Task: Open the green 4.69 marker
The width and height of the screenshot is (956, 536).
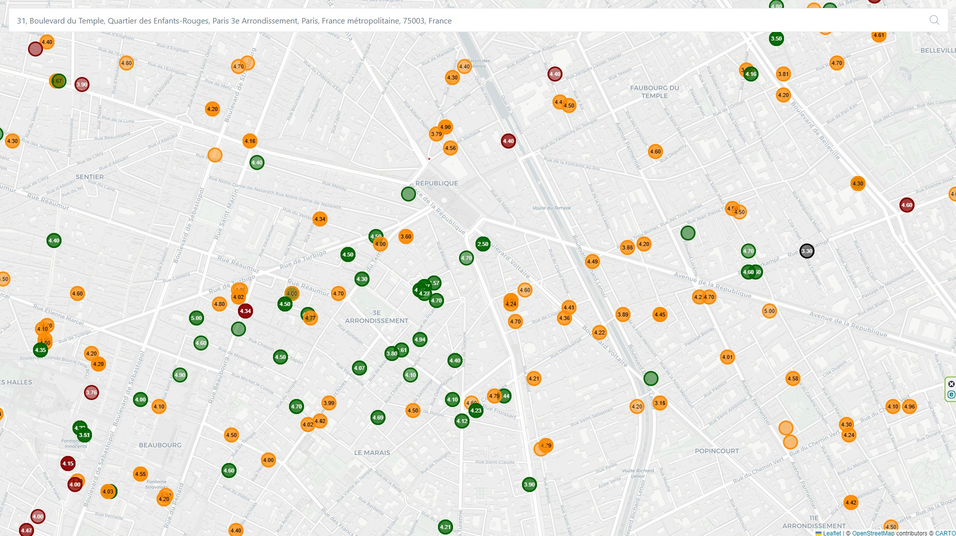Action: coord(378,417)
